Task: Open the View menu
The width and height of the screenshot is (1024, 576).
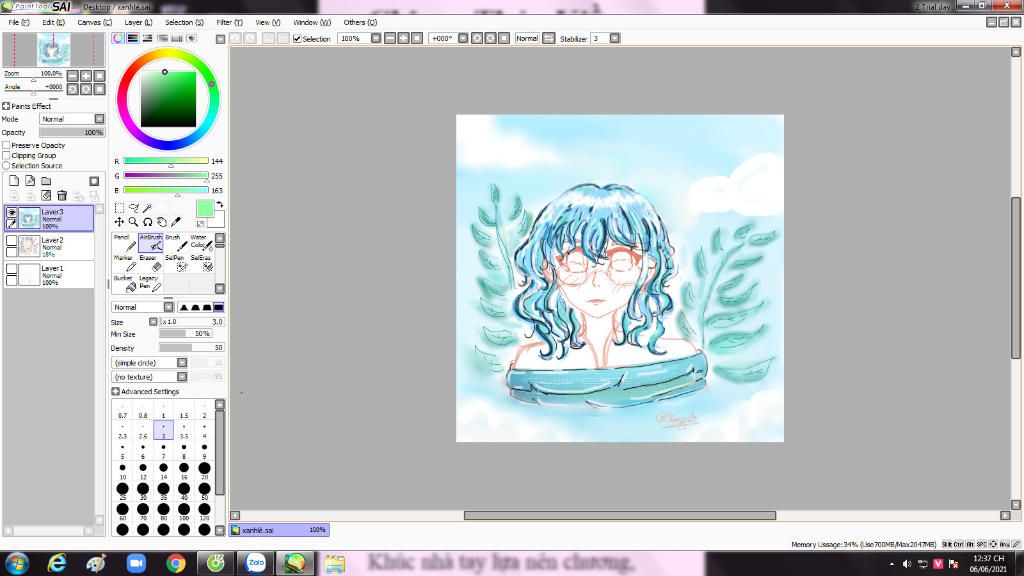Action: 268,22
